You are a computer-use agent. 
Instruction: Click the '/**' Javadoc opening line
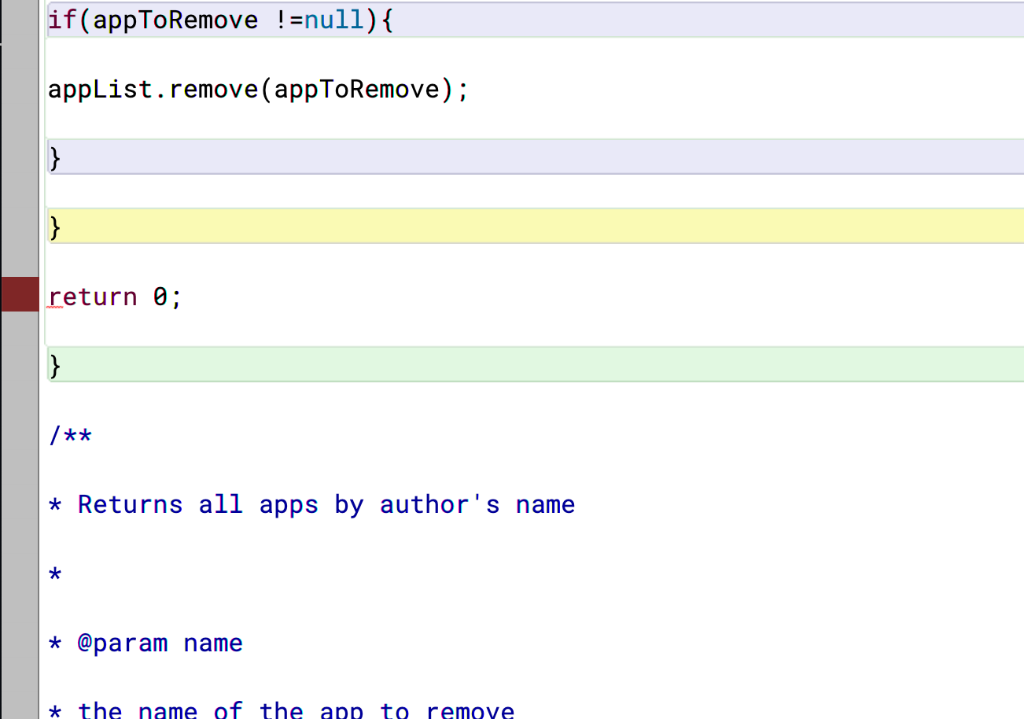tap(71, 435)
